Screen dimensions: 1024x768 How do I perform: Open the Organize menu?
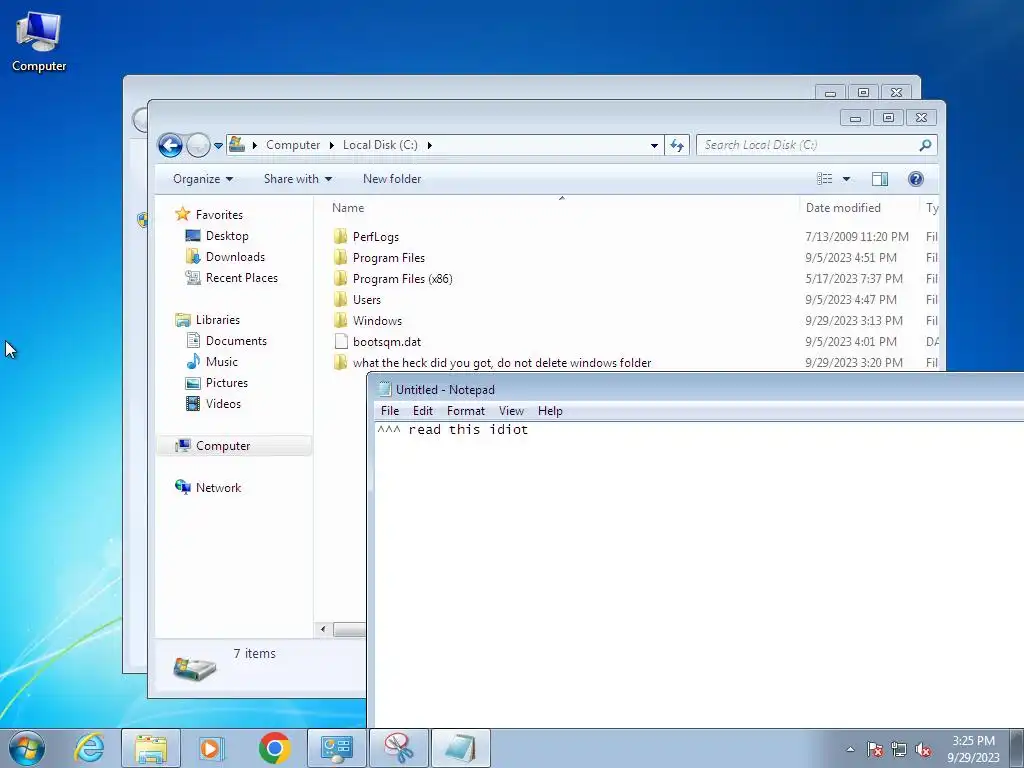[203, 179]
